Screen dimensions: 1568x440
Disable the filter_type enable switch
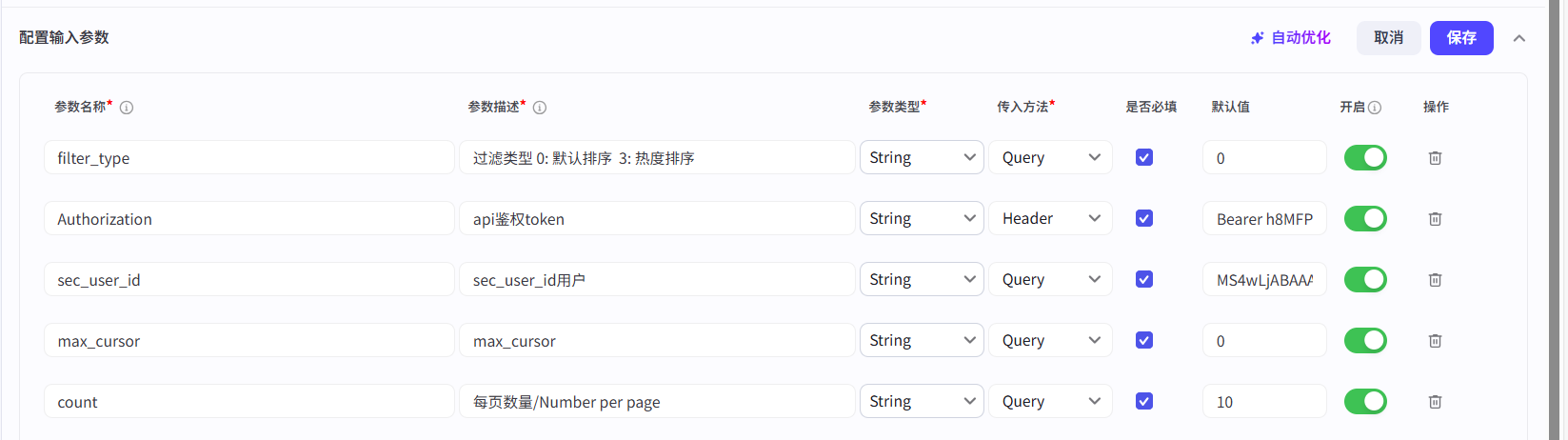[x=1365, y=158]
